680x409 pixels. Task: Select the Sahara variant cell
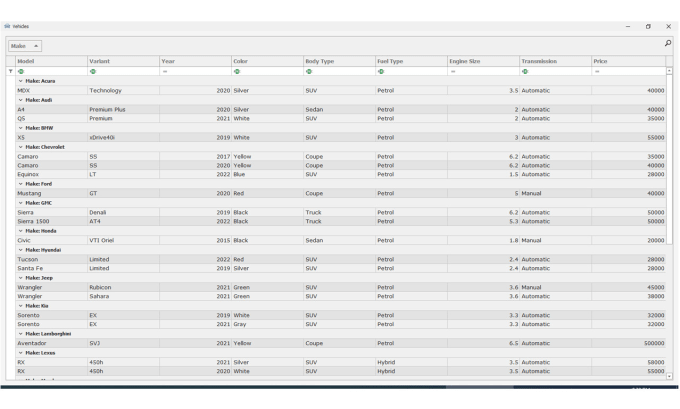(x=123, y=296)
